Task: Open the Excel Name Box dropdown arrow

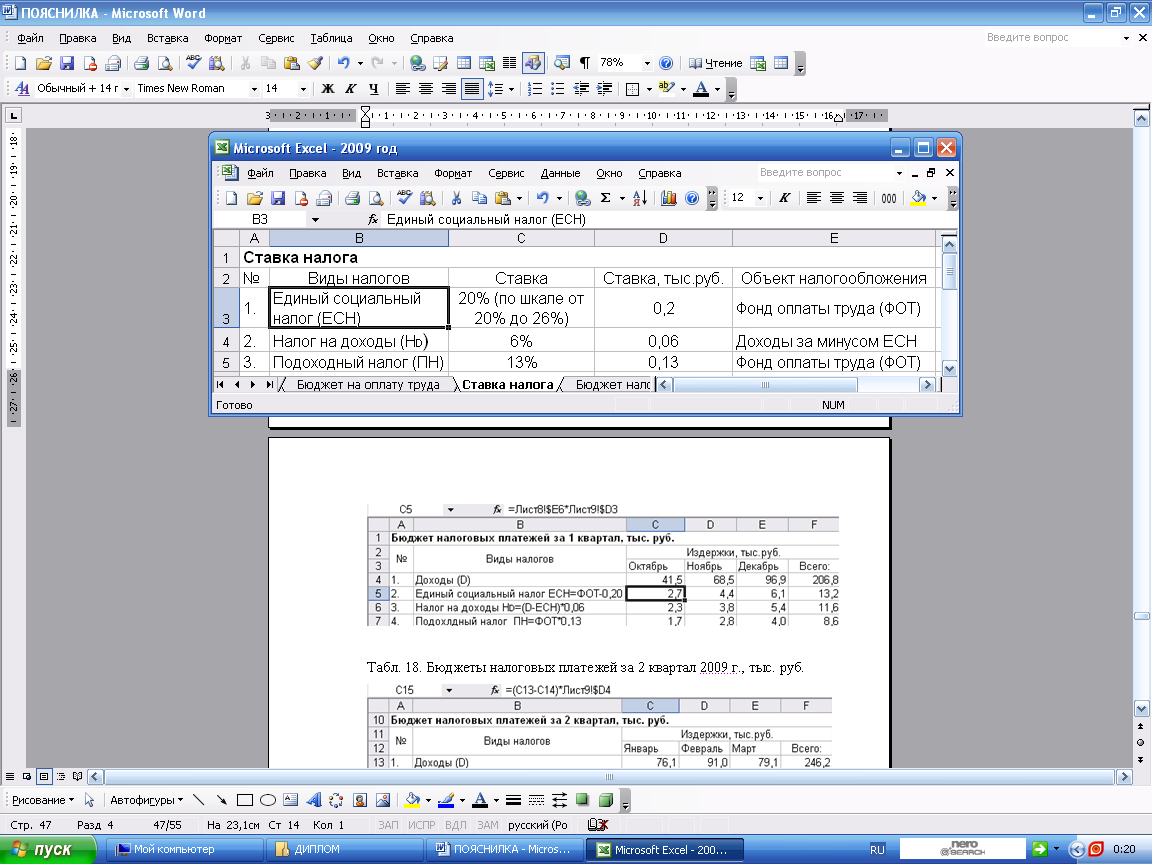Action: pyautogui.click(x=315, y=219)
